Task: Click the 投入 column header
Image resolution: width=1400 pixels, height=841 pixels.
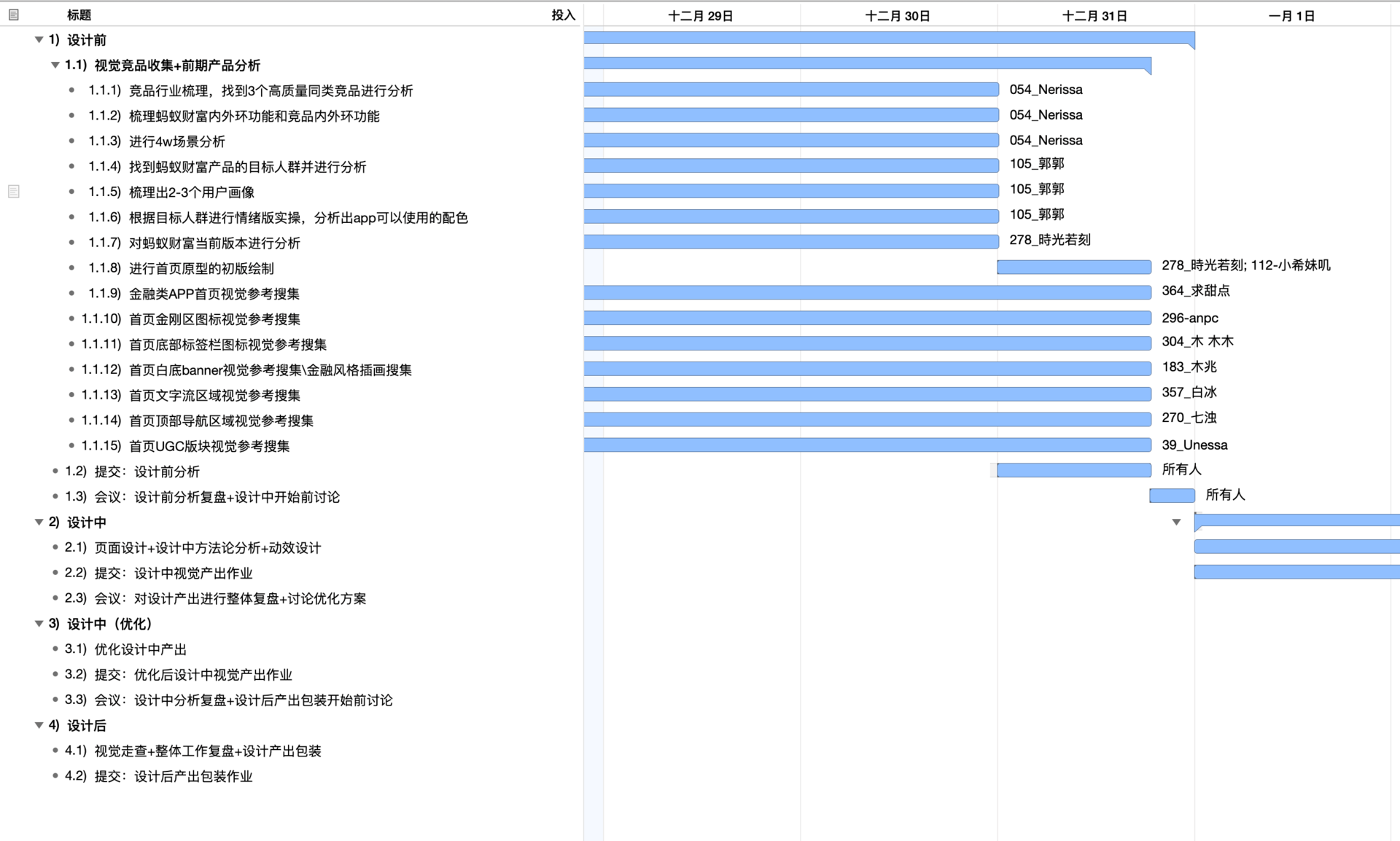Action: [x=563, y=15]
